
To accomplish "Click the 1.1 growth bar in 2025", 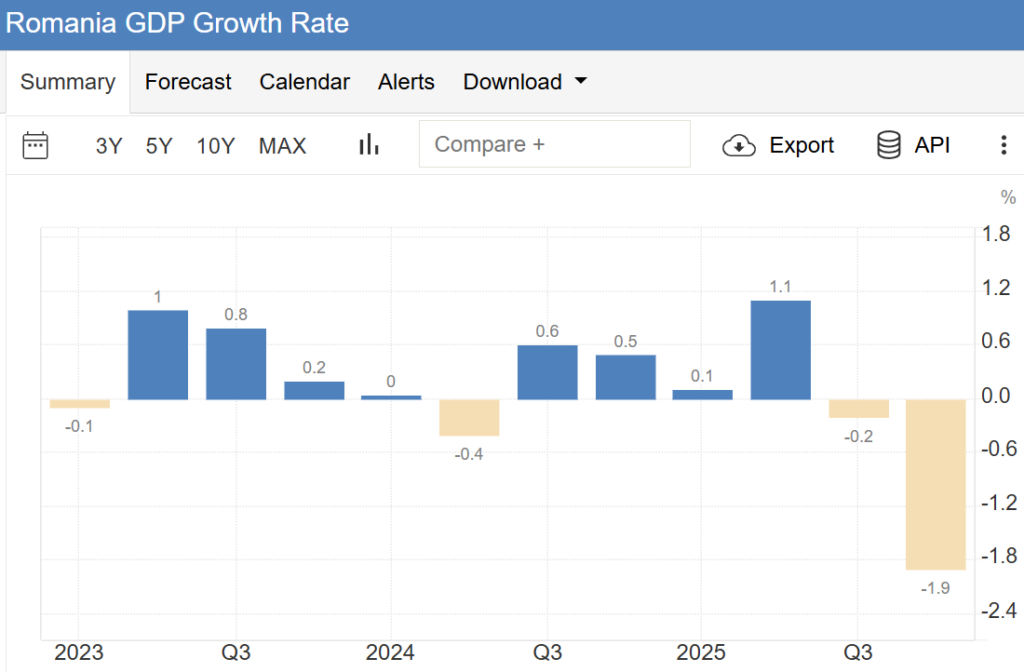I will point(780,350).
